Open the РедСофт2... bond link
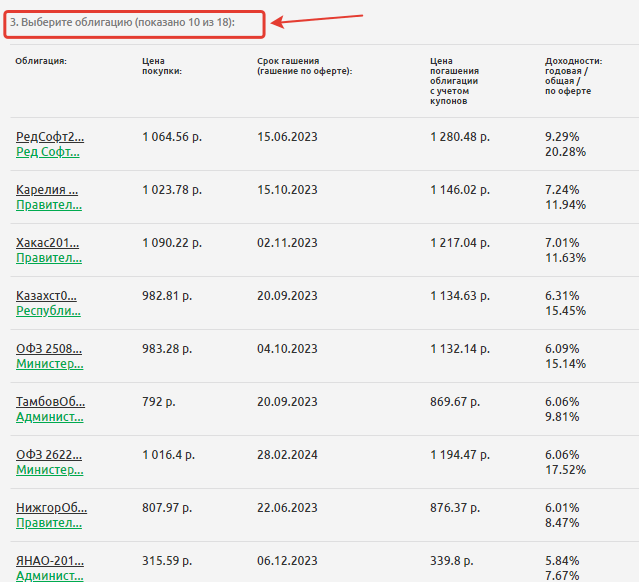 pyautogui.click(x=50, y=136)
